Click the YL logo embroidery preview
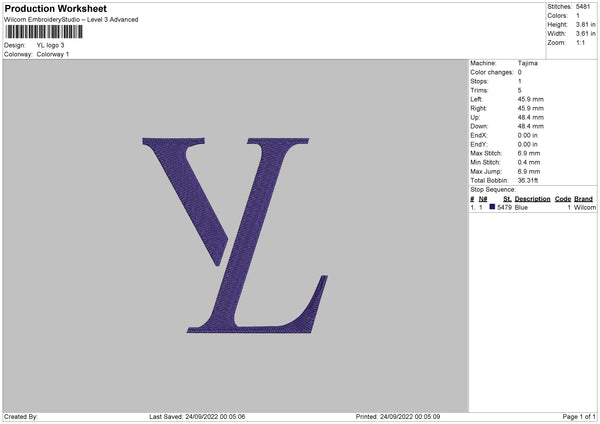Screen dimensions: 600x424 click(x=235, y=235)
